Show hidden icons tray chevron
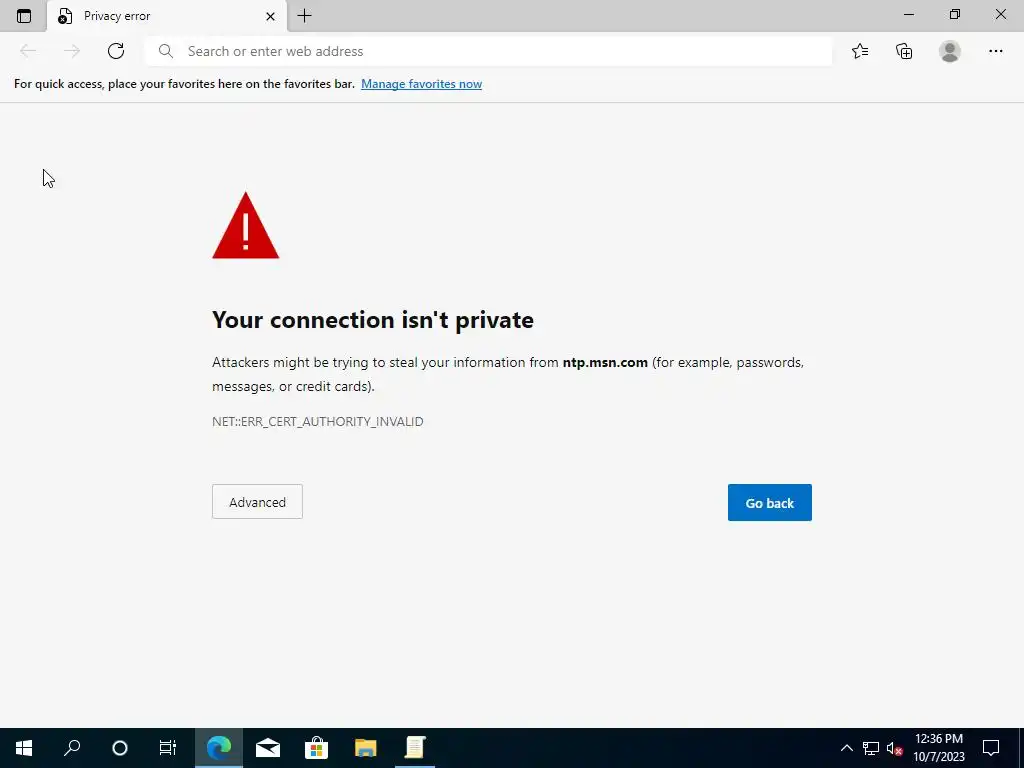Viewport: 1024px width, 768px height. pos(846,748)
